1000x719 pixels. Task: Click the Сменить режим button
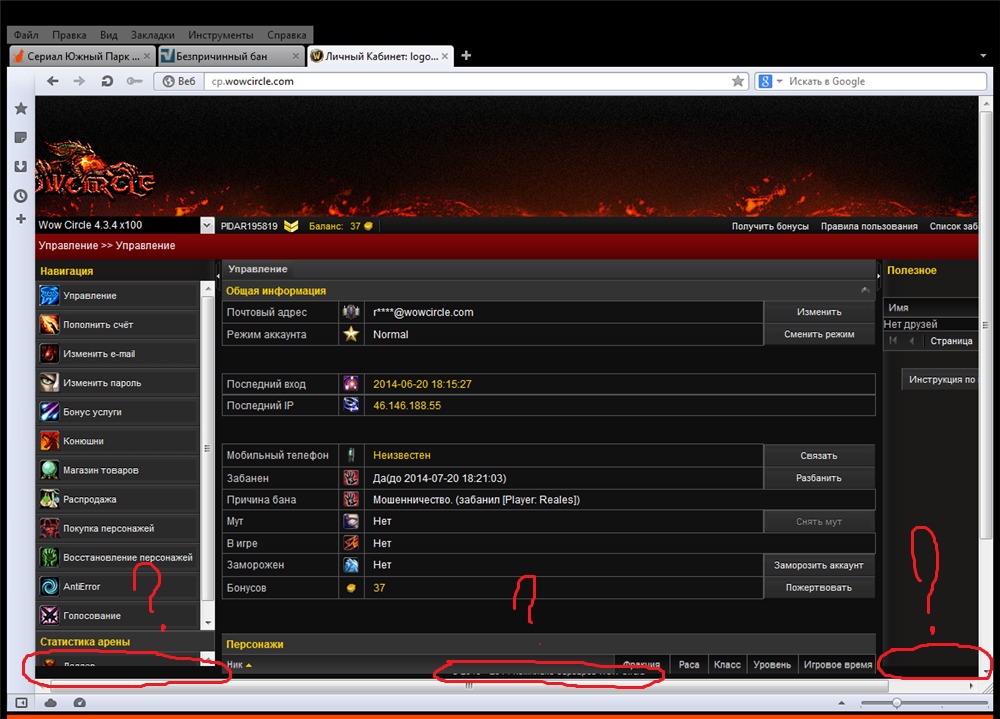[x=819, y=334]
